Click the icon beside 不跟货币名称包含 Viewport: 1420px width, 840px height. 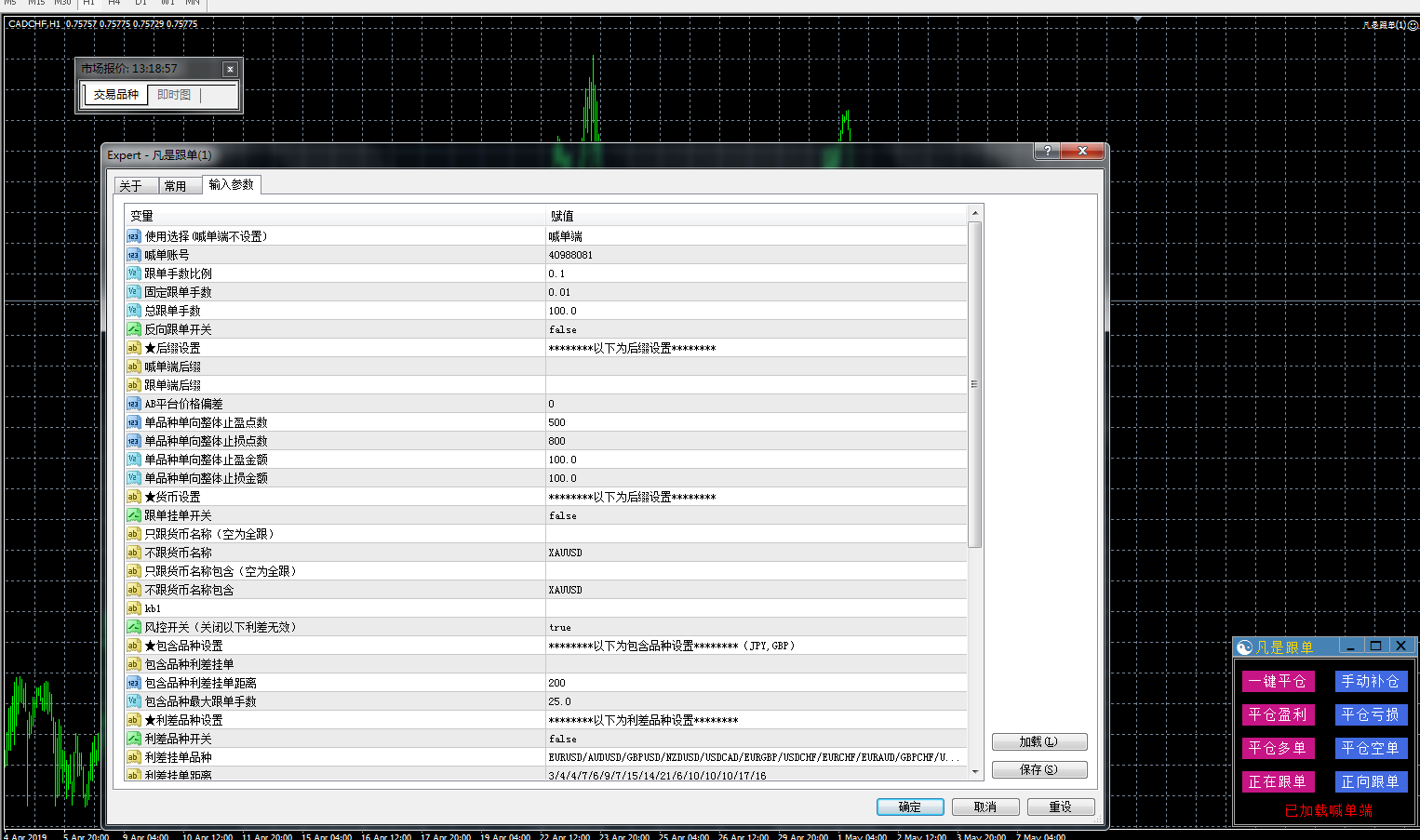pyautogui.click(x=133, y=590)
